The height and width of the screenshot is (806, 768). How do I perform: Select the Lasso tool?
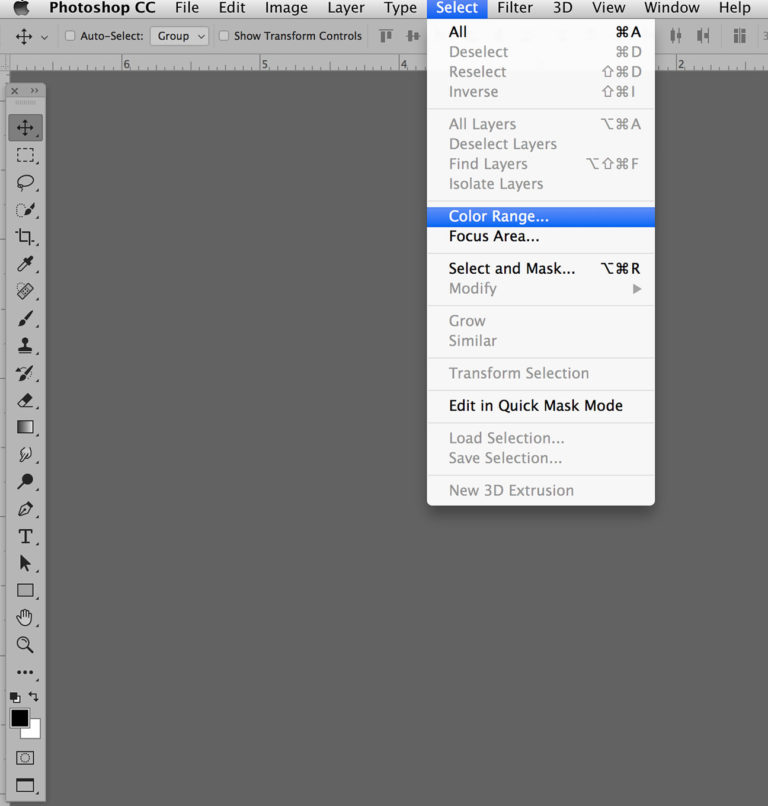[25, 182]
